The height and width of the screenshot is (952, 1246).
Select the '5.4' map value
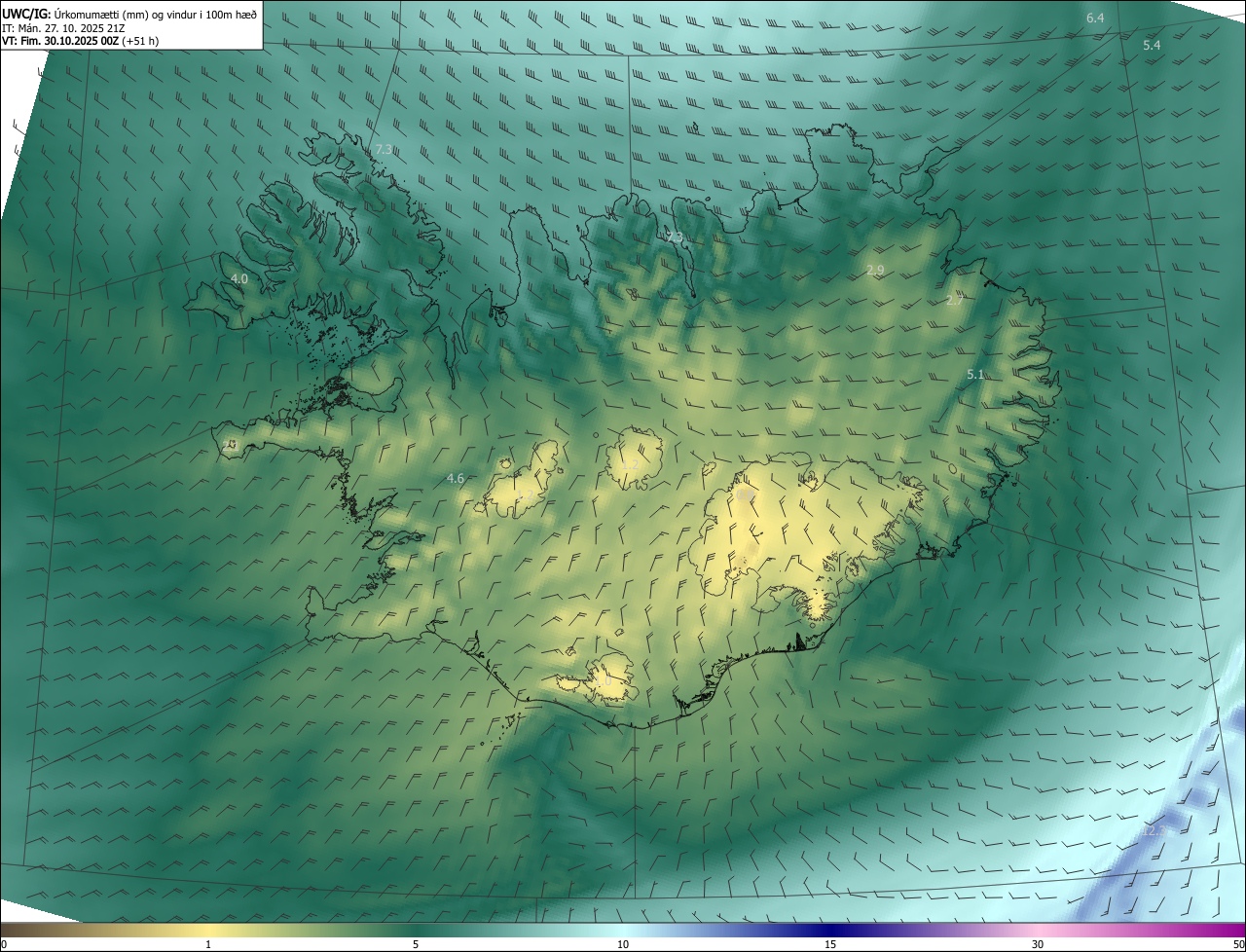[x=1152, y=46]
